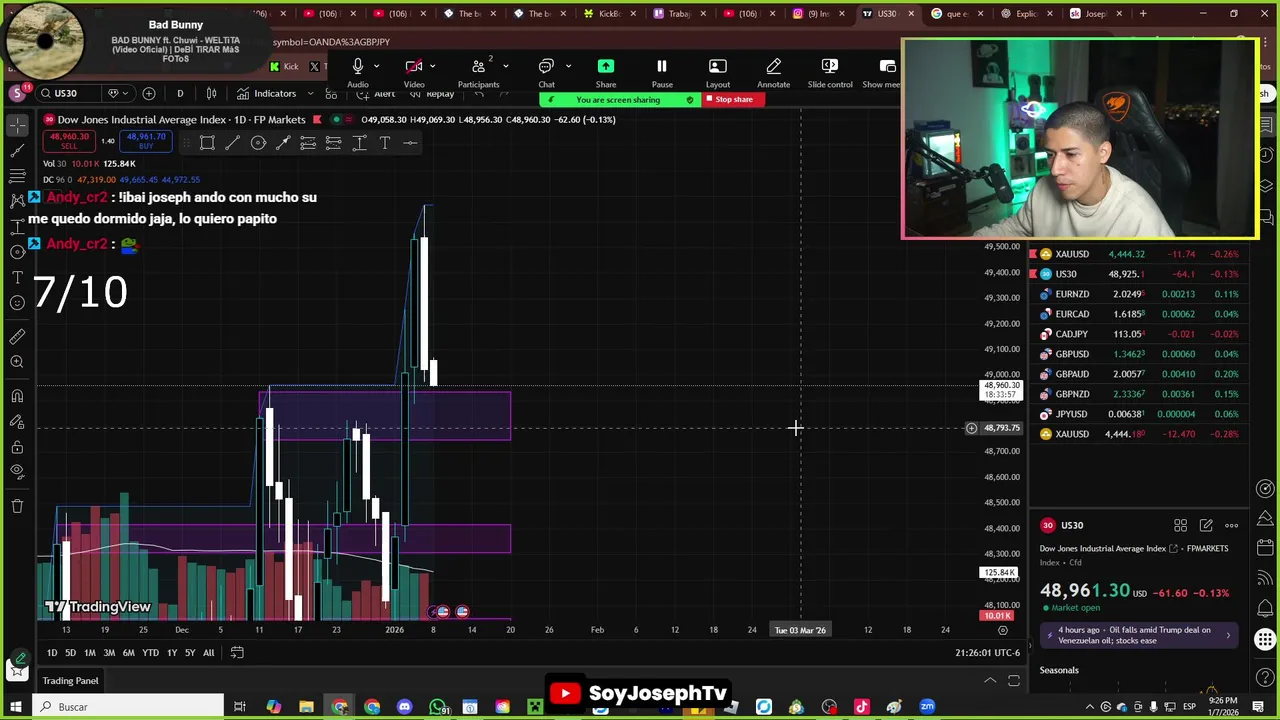This screenshot has height=720, width=1280.
Task: Open Zoom Layout options
Action: [x=717, y=72]
